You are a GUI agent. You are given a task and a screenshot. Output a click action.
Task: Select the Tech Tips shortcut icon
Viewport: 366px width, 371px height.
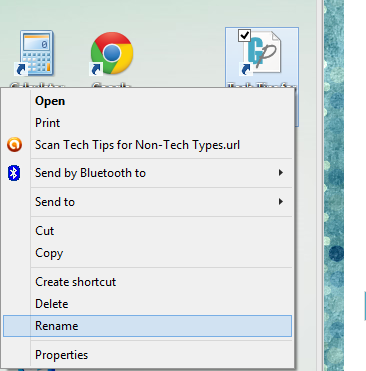coord(262,53)
